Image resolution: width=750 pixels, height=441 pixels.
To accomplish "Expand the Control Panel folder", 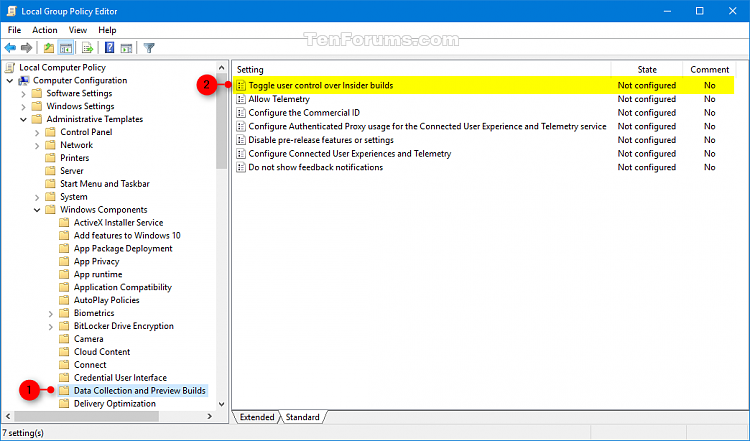I will click(37, 132).
